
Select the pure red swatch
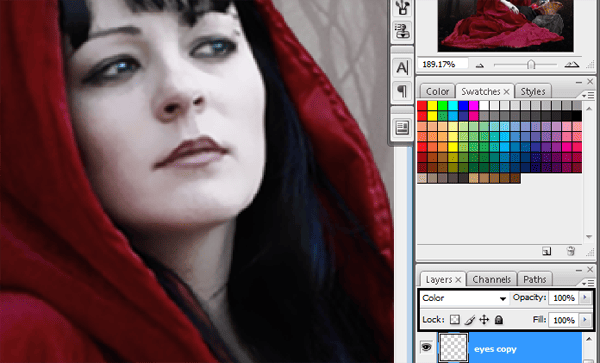click(422, 106)
